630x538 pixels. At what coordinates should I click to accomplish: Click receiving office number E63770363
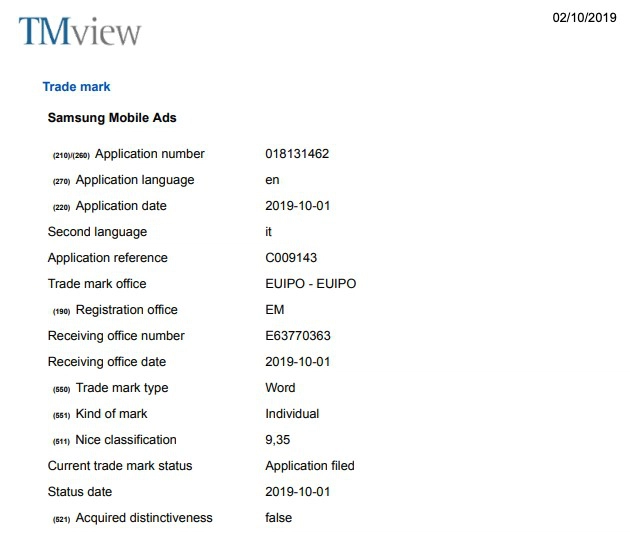(x=297, y=336)
